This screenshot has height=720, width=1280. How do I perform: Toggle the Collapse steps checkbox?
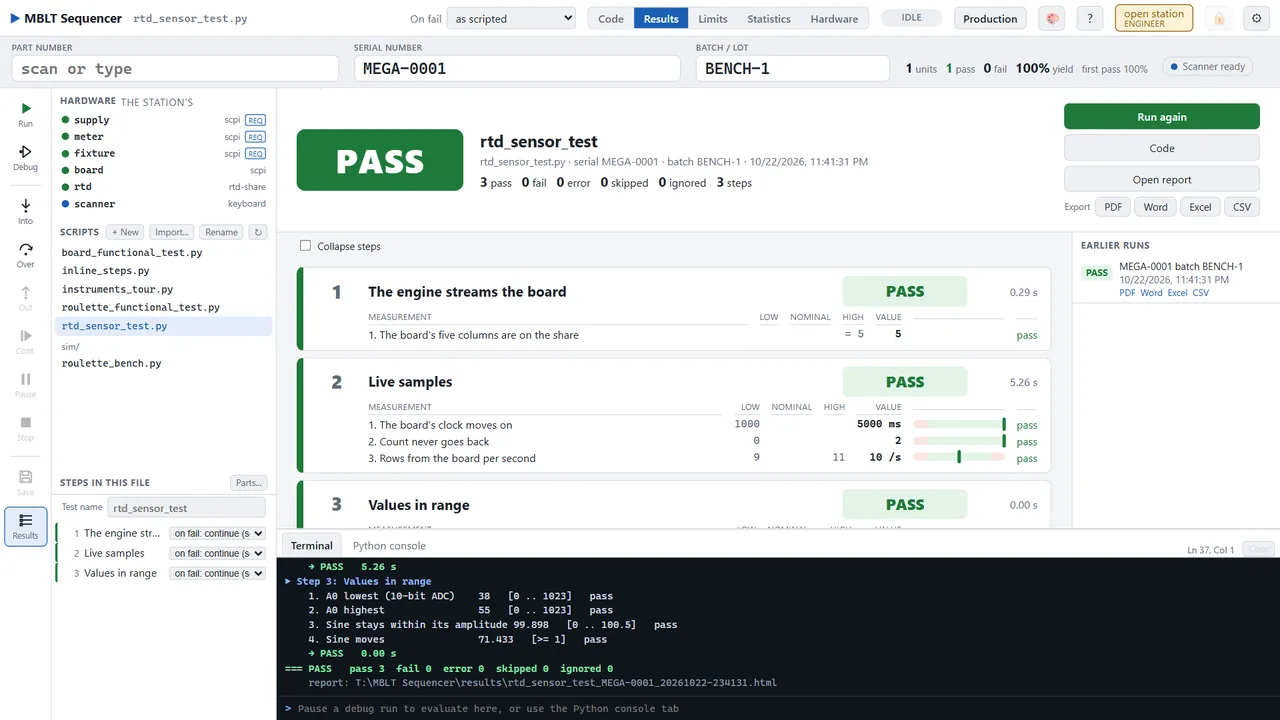click(x=306, y=246)
